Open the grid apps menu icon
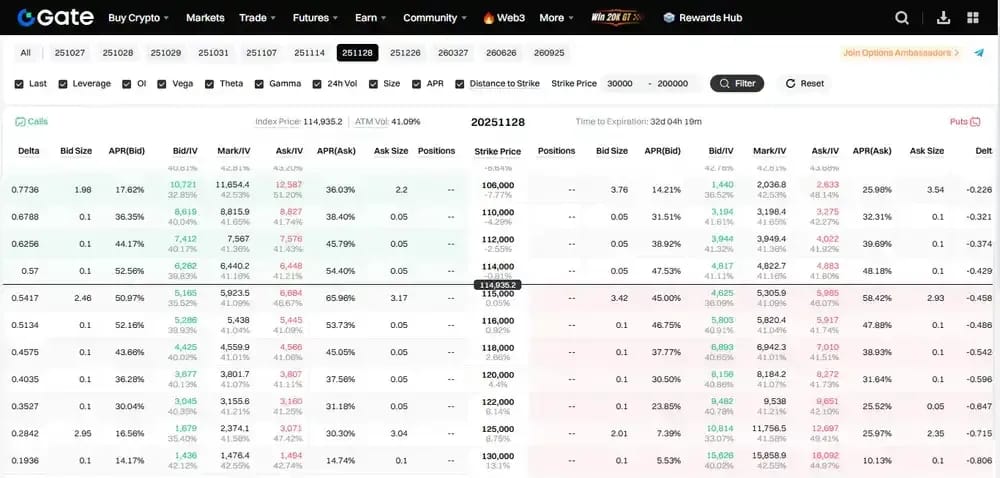 973,18
